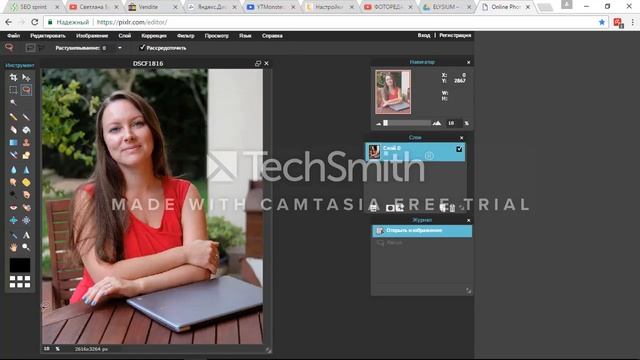This screenshot has height=360, width=640.
Task: Select the Magic Wand tool
Action: (x=13, y=102)
